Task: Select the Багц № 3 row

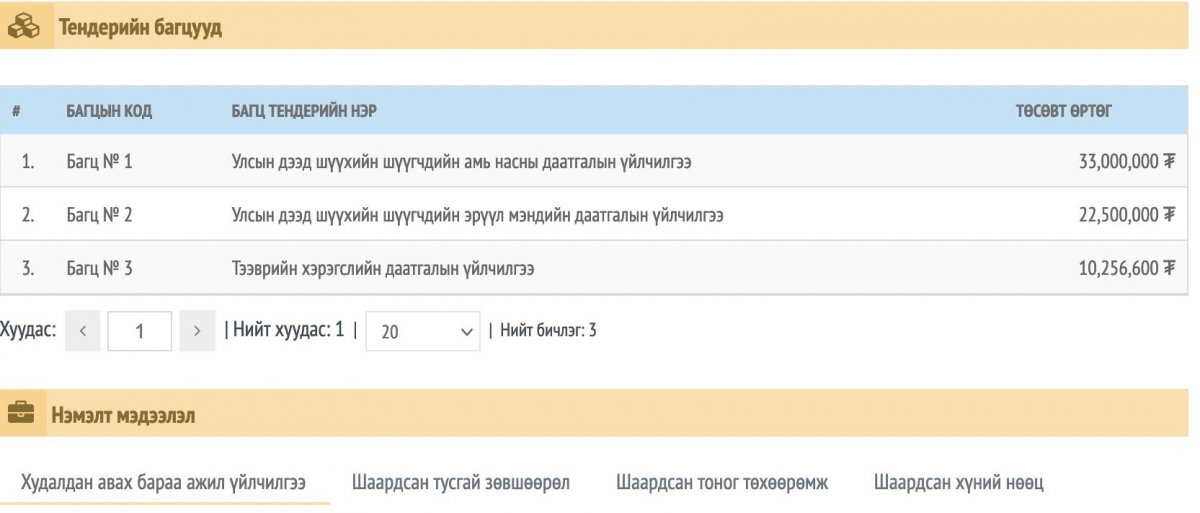Action: point(99,268)
